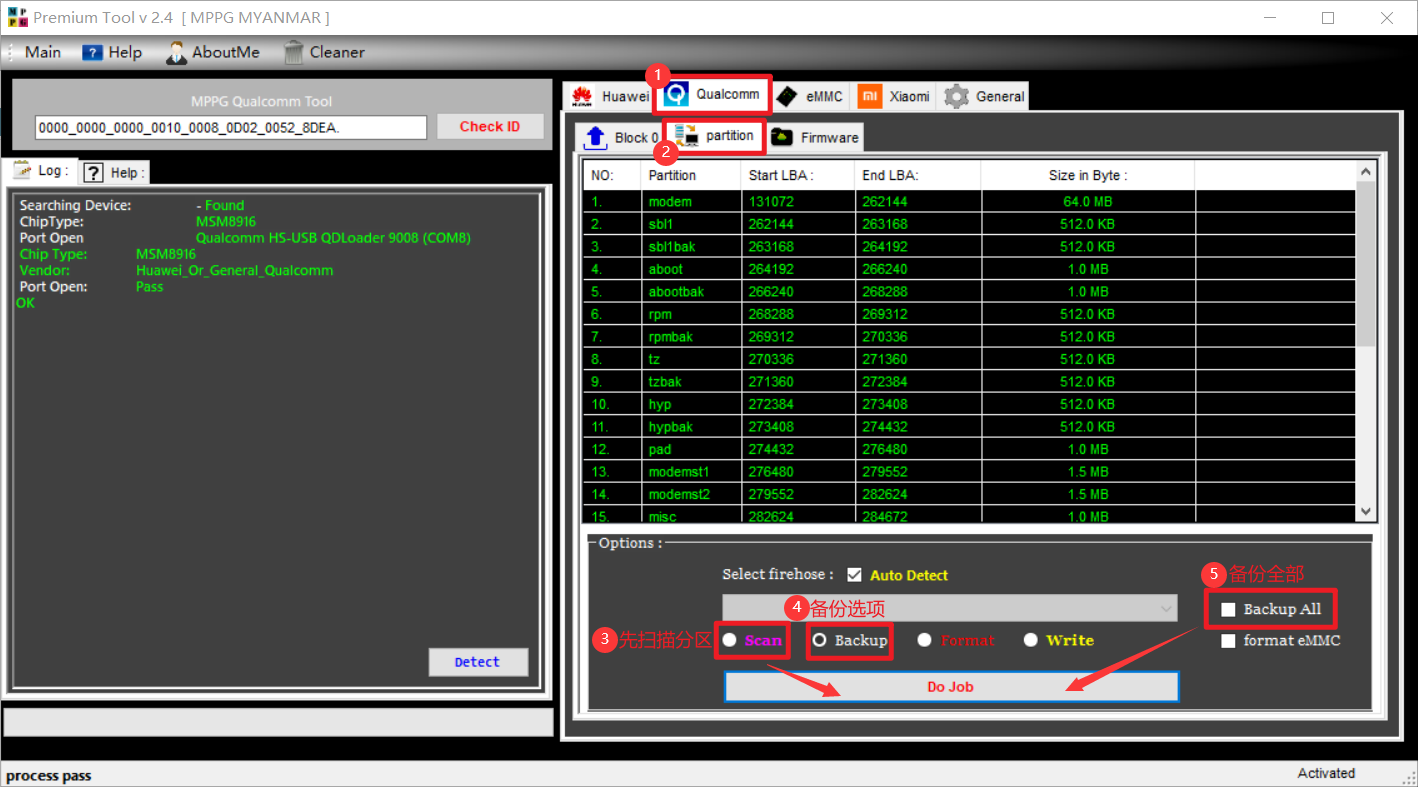The height and width of the screenshot is (787, 1418).
Task: Click the 'process pass' status bar text
Action: pyautogui.click(x=49, y=776)
